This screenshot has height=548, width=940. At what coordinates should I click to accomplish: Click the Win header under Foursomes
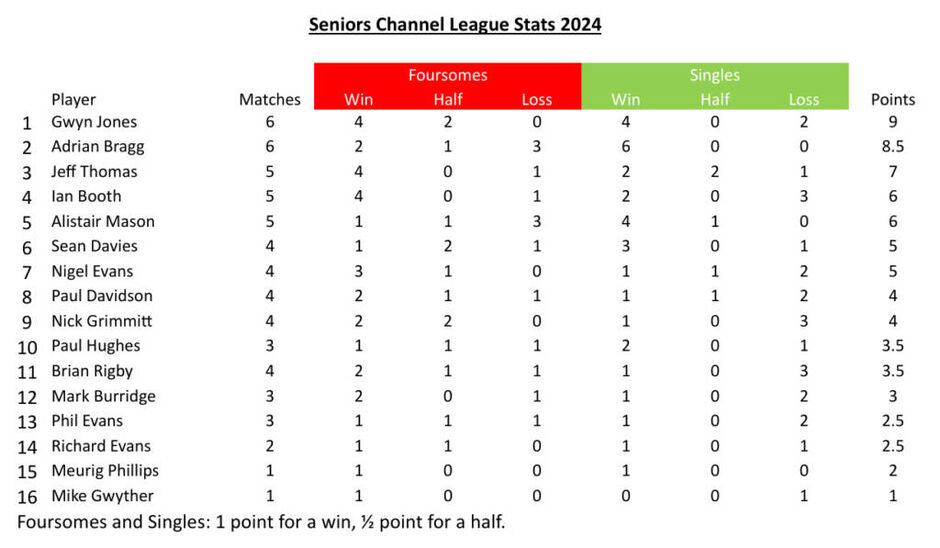click(358, 99)
